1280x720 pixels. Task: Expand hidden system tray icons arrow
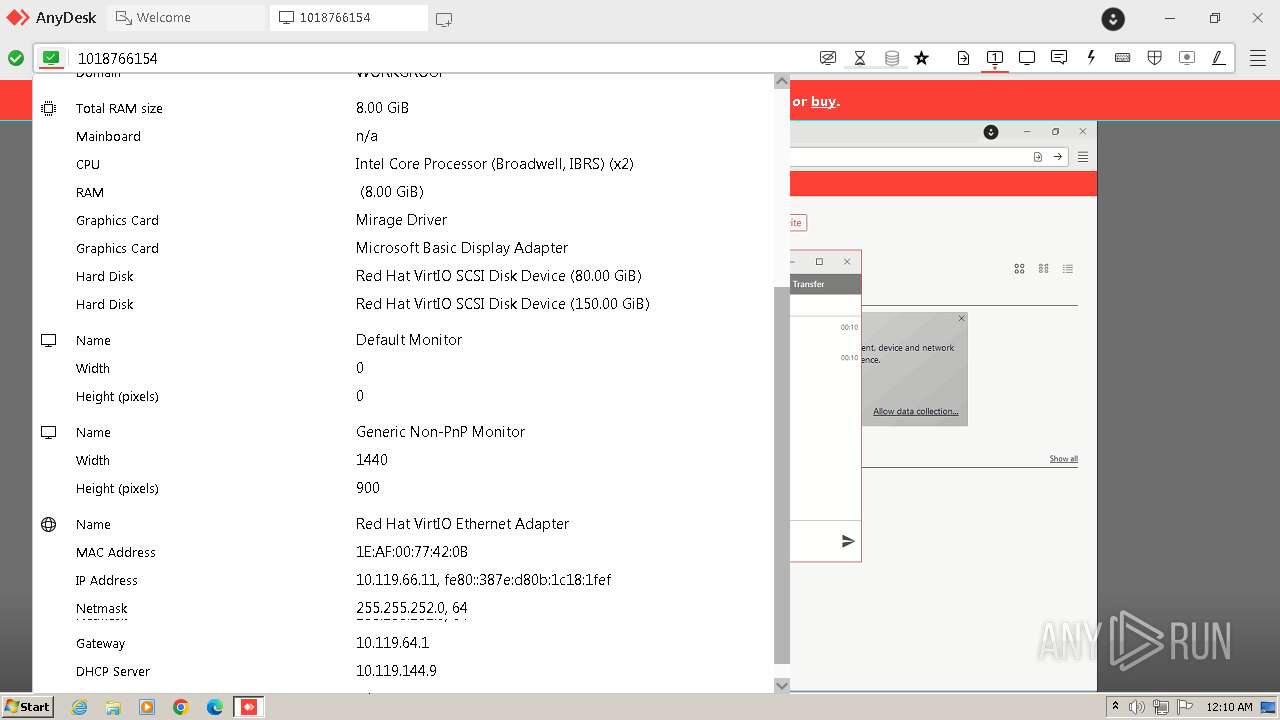point(1116,707)
